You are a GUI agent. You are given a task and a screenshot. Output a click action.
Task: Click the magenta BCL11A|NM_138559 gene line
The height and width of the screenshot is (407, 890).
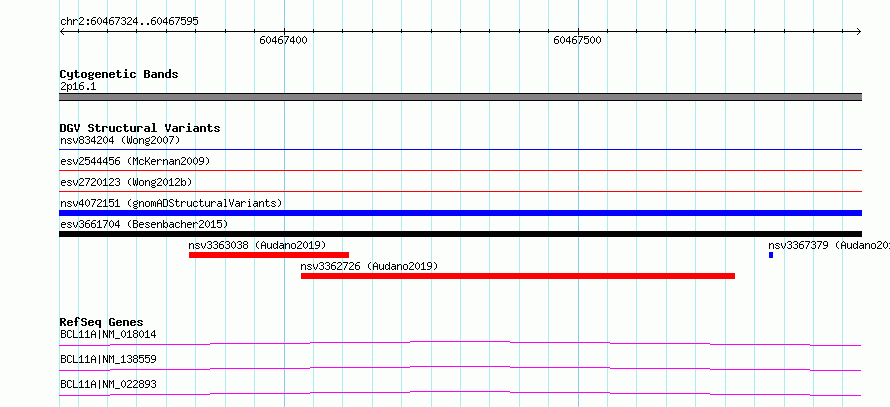click(460, 368)
